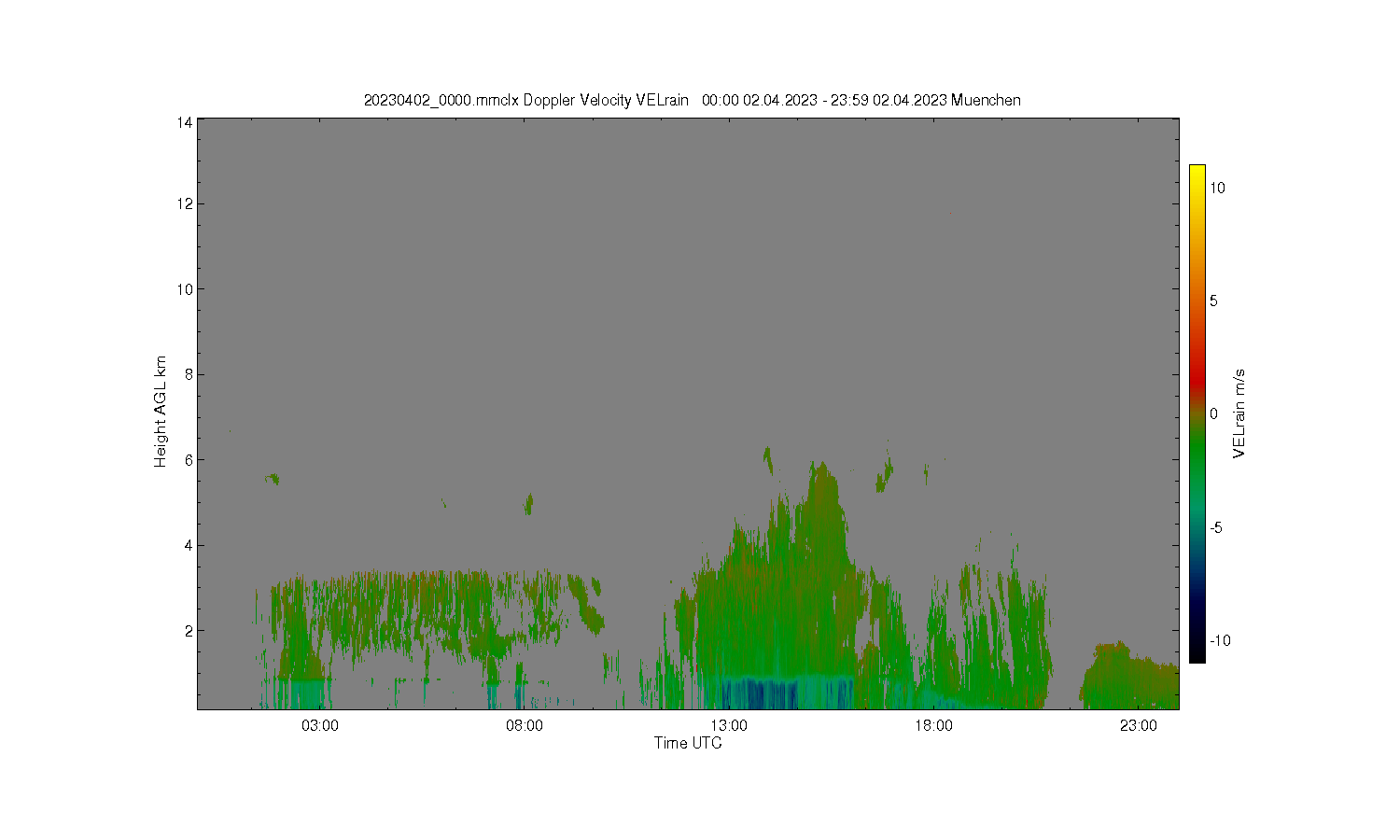Click the colorbar label '5' in orange region
1400x840 pixels.
point(1213,301)
